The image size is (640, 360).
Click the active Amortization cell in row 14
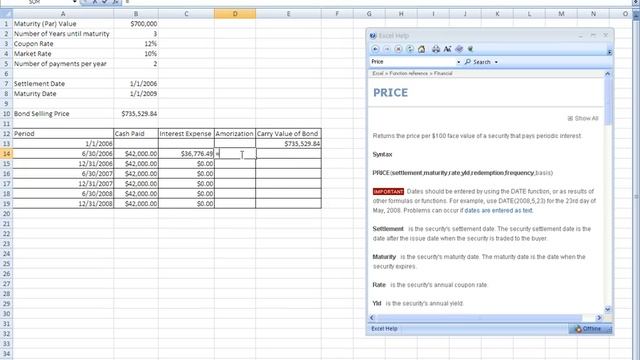point(235,153)
